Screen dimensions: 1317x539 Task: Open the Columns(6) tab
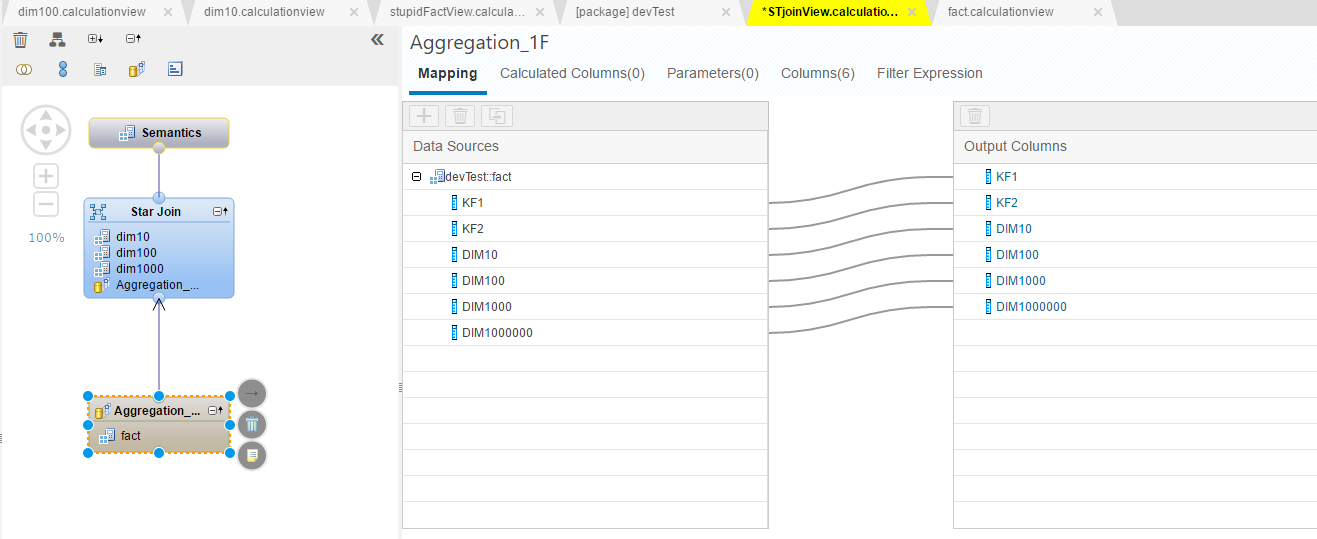[818, 73]
